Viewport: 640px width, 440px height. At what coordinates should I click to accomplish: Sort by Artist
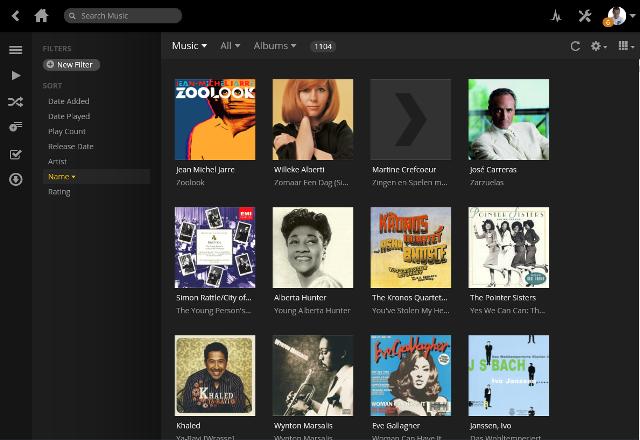[57, 162]
